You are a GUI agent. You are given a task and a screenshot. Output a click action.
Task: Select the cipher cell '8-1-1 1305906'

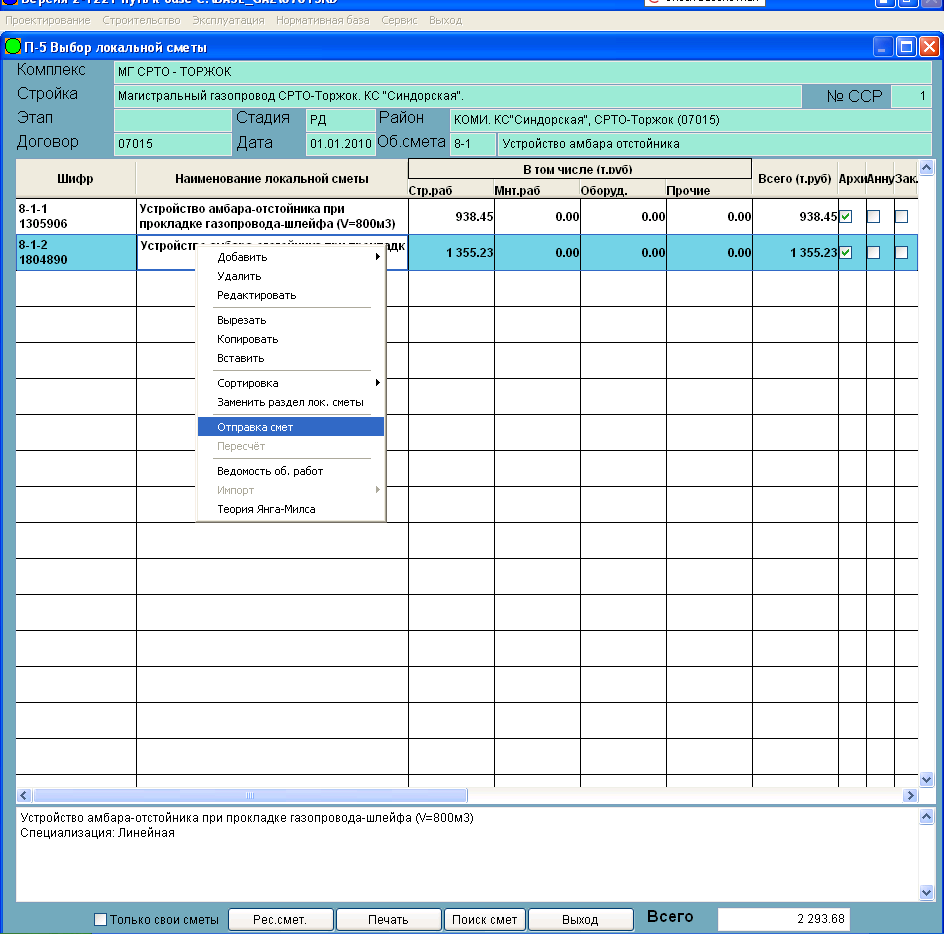coord(76,216)
